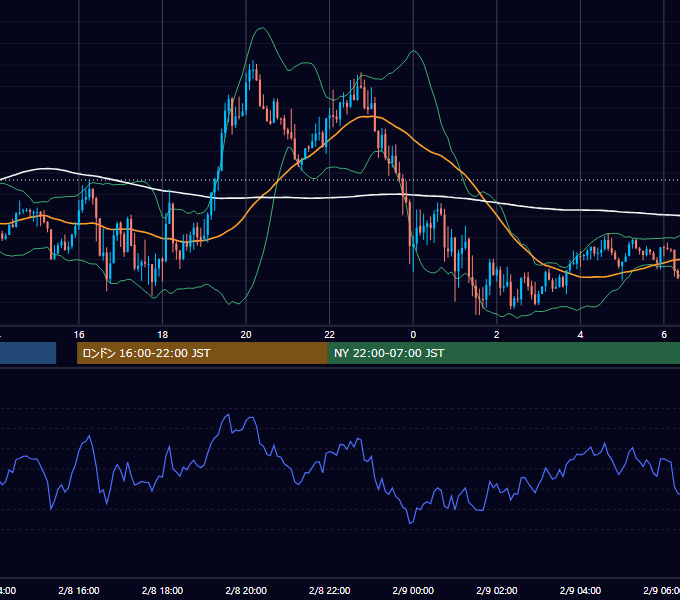The image size is (680, 600).
Task: Click the 4 hour label on the price chart axis
Action: pos(580,335)
